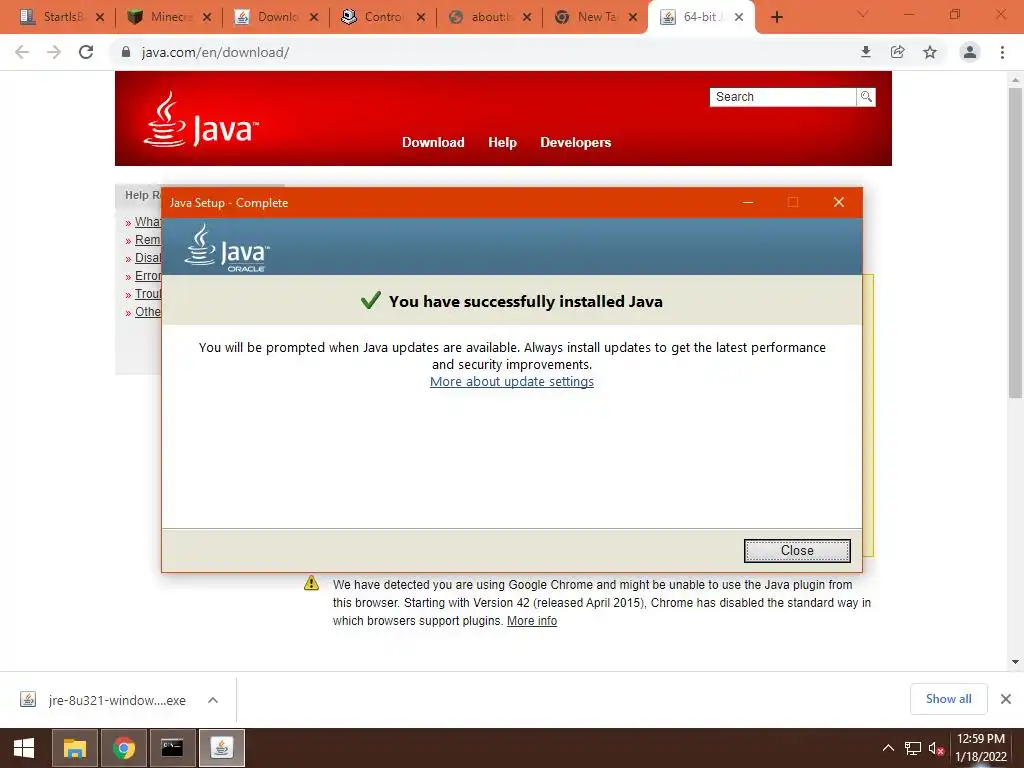Image resolution: width=1024 pixels, height=768 pixels.
Task: Click the muted volume icon in system tray
Action: pos(936,748)
